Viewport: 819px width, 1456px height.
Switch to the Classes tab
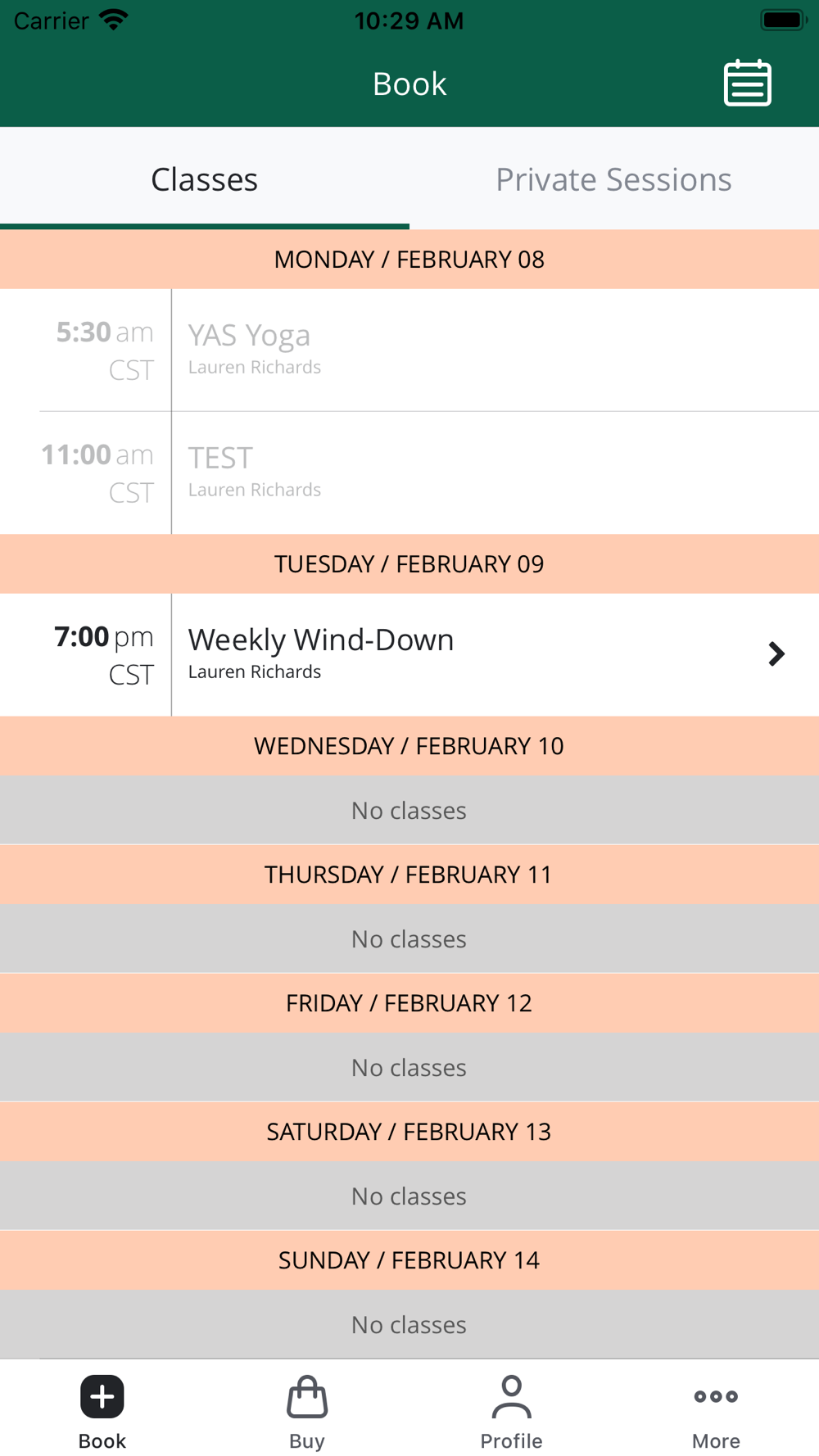[x=205, y=179]
